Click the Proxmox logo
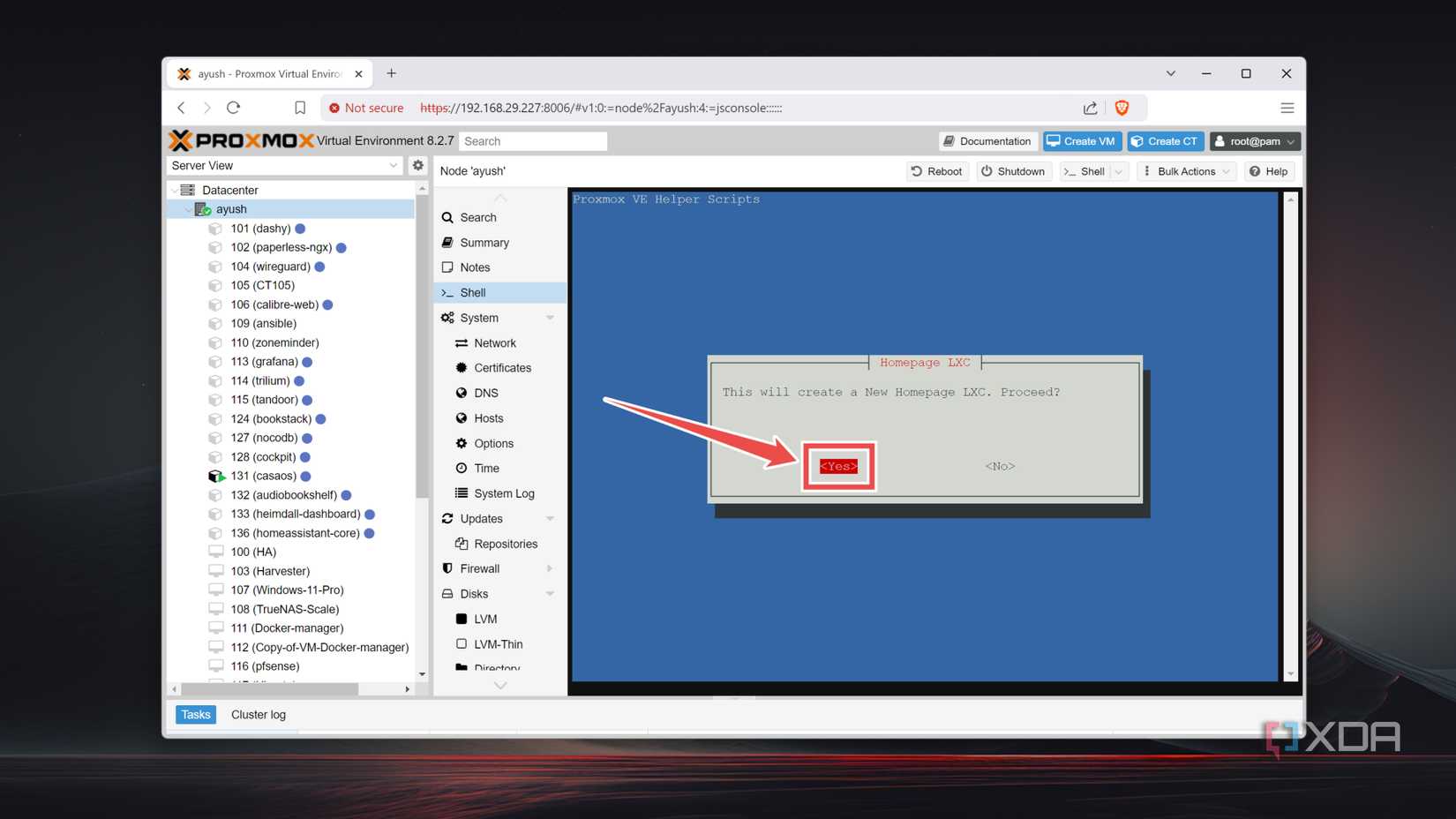The image size is (1456, 819). point(241,140)
